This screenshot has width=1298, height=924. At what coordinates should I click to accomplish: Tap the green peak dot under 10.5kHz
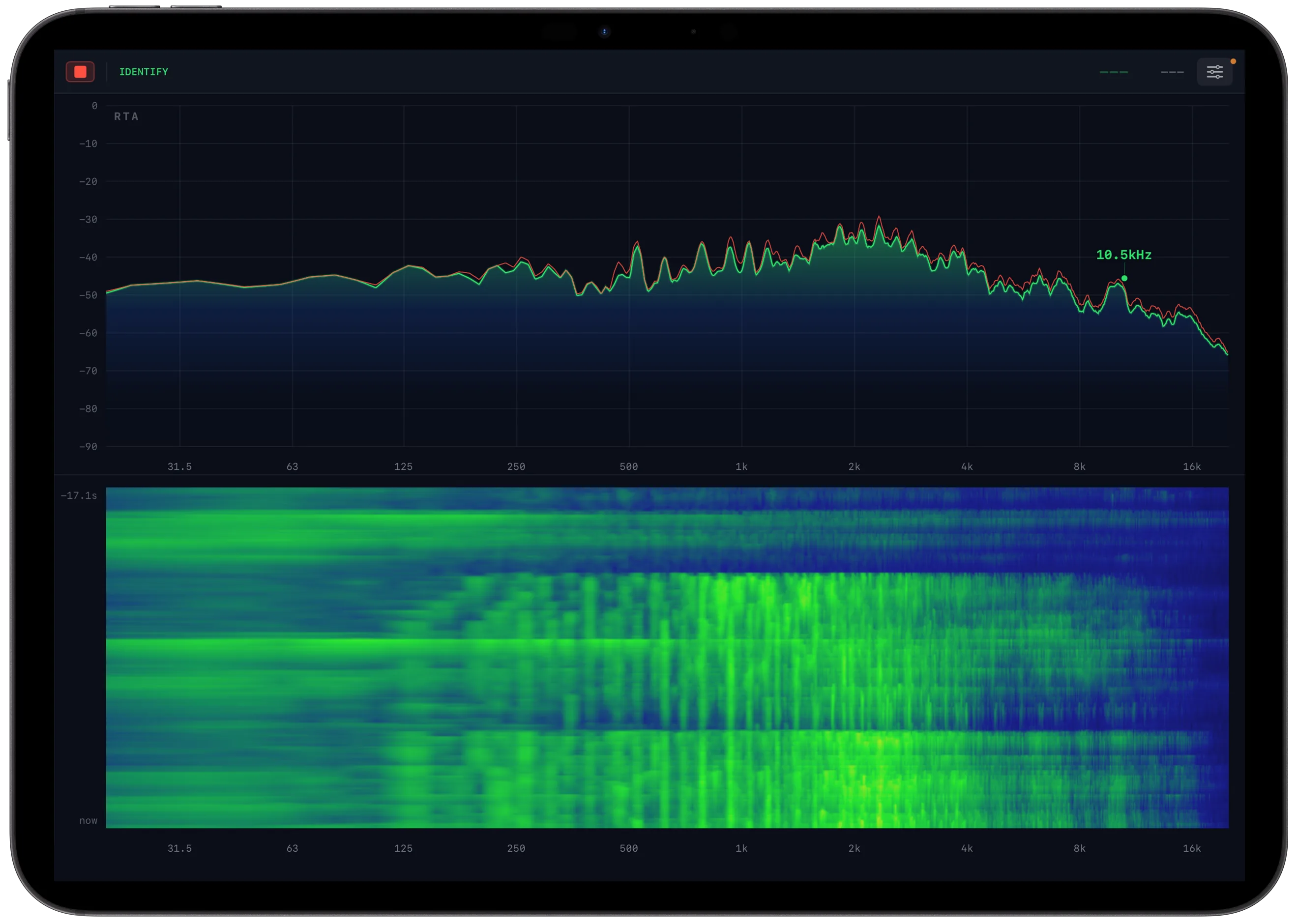[x=1124, y=278]
